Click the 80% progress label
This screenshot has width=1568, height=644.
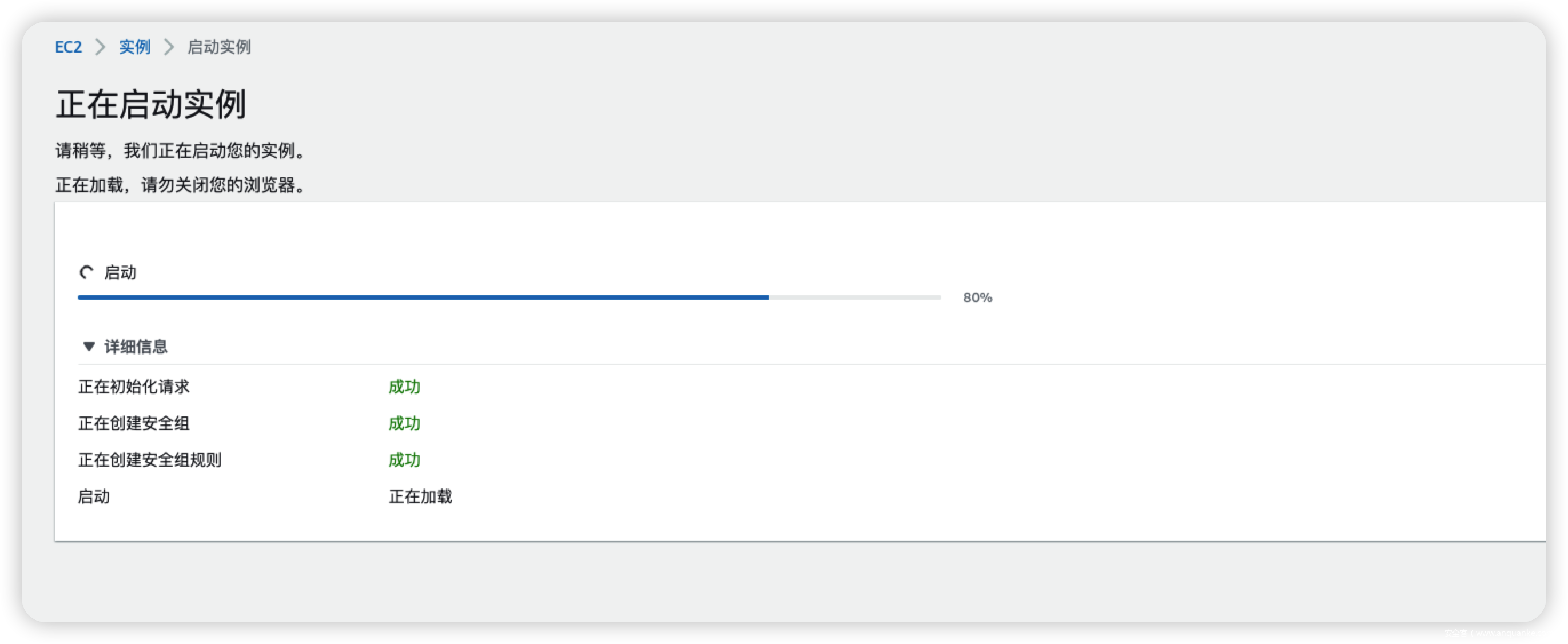(977, 297)
